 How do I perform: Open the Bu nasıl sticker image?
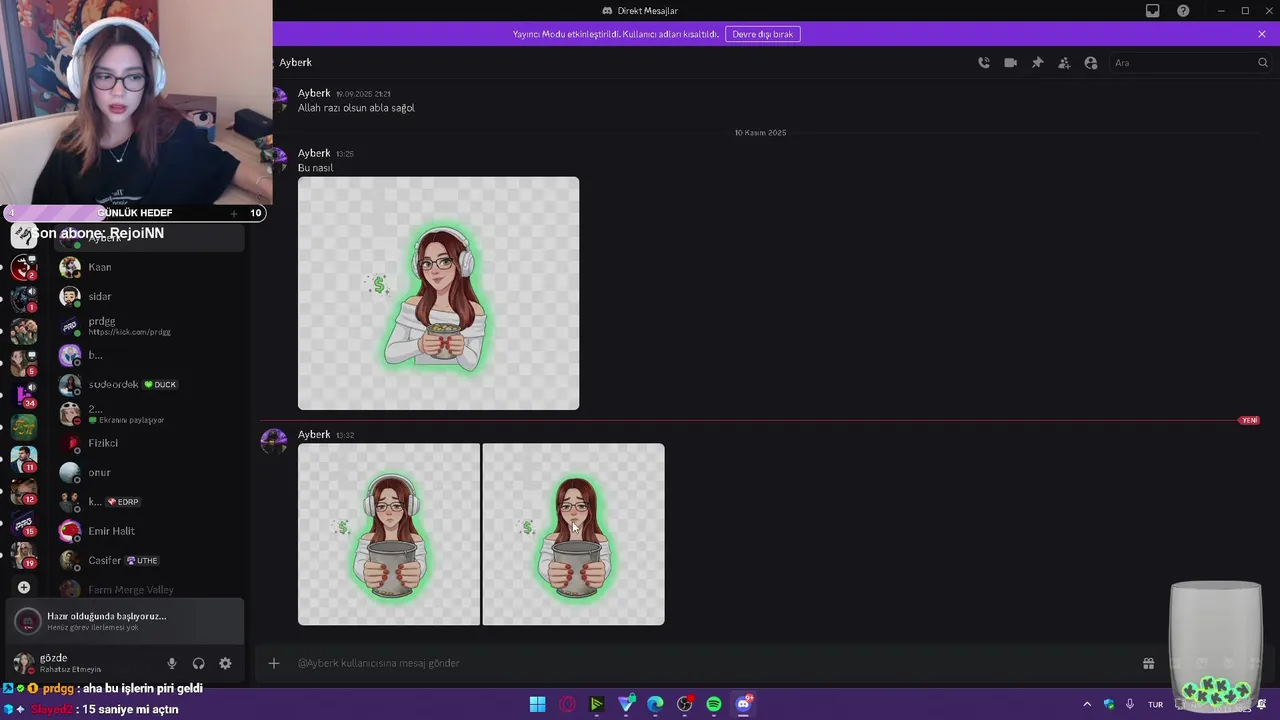438,293
